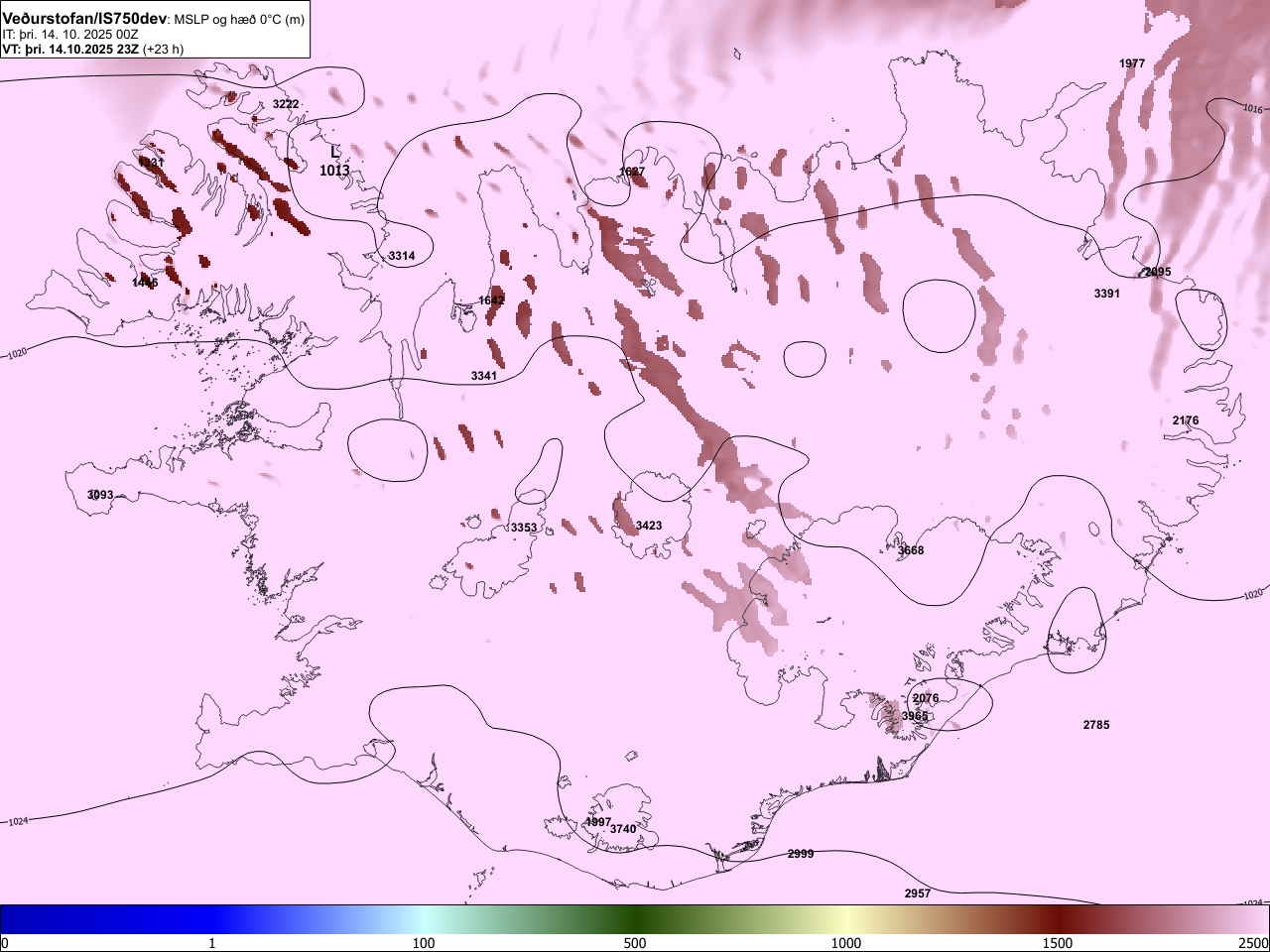This screenshot has width=1270, height=952.
Task: Click the 3093 height label
Action: (x=100, y=495)
